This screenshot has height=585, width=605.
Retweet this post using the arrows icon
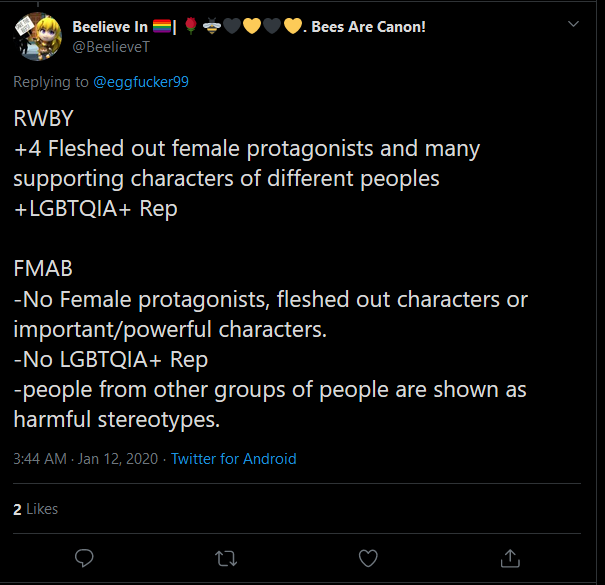pyautogui.click(x=226, y=558)
